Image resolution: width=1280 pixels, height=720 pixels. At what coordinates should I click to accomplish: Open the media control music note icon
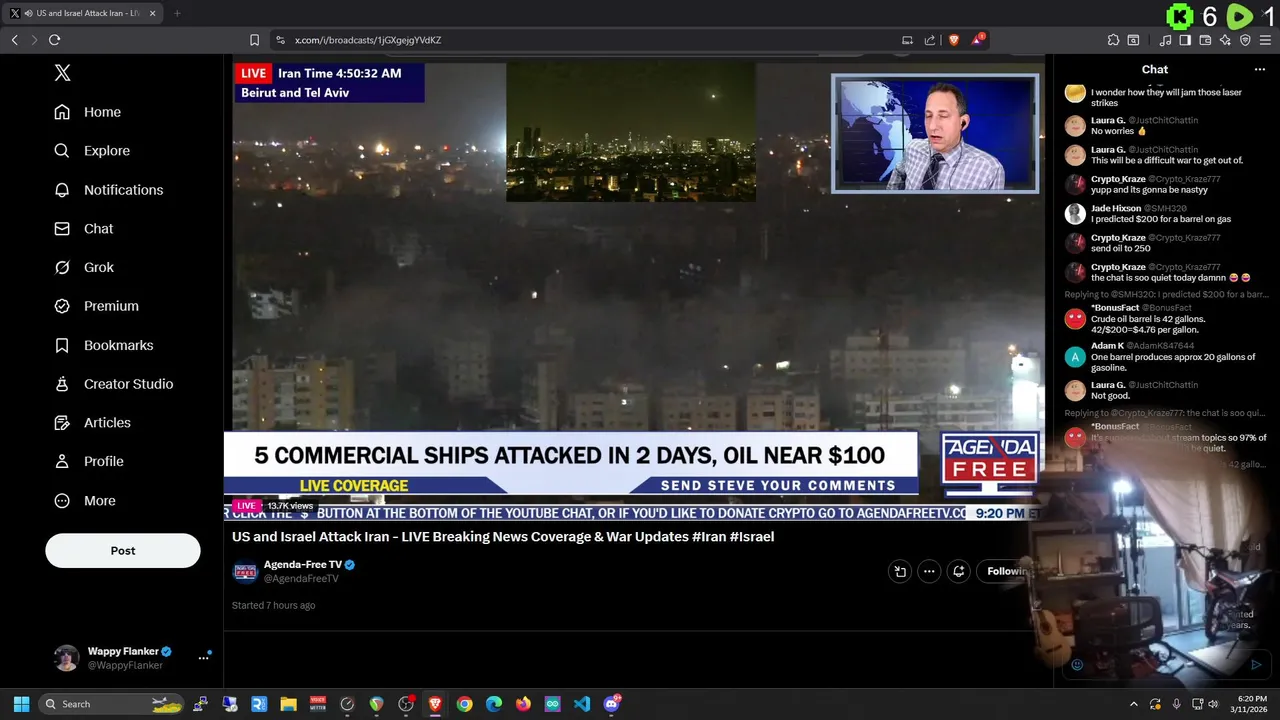[x=1165, y=40]
